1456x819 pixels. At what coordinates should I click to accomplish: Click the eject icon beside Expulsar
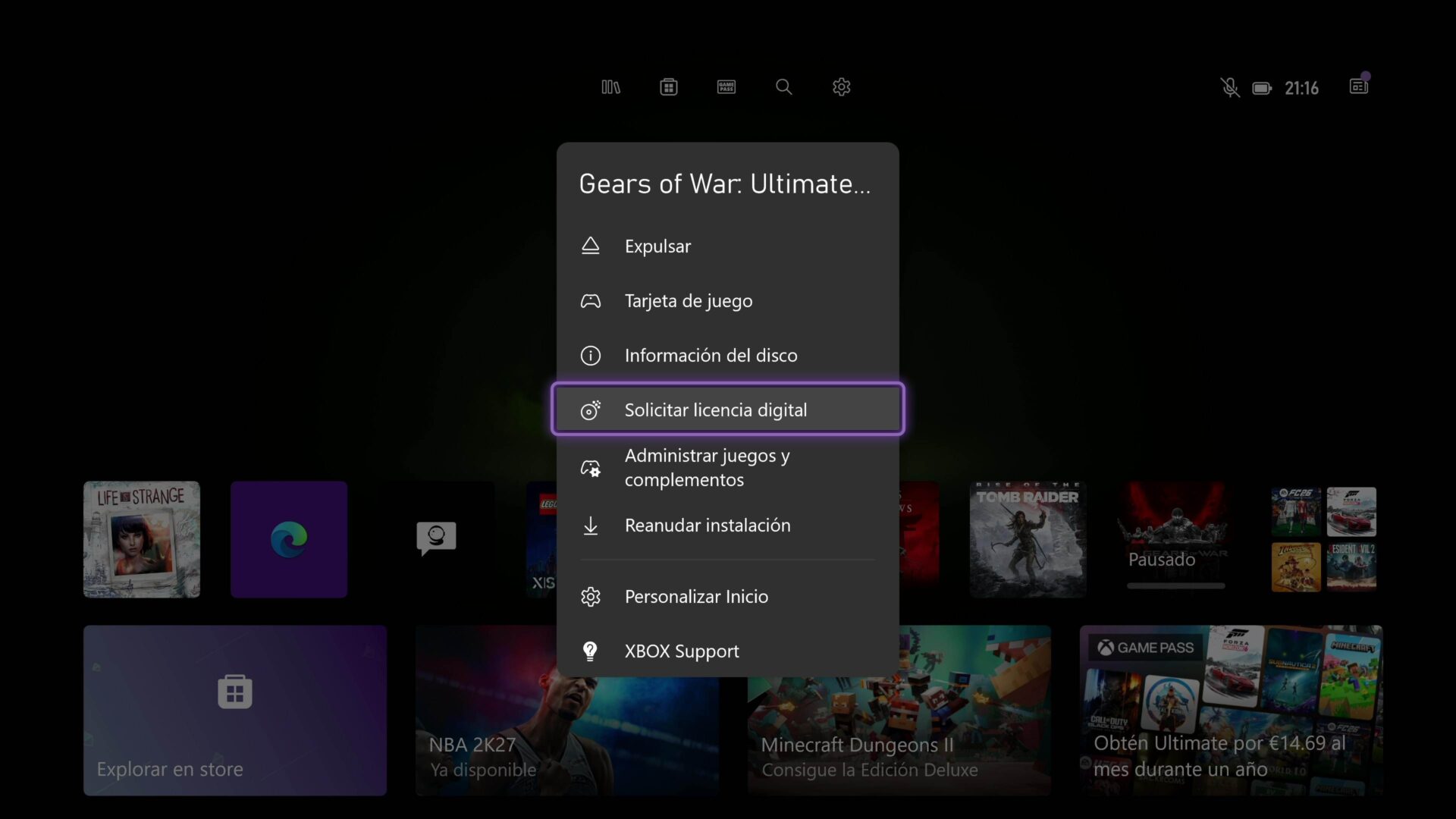point(591,246)
